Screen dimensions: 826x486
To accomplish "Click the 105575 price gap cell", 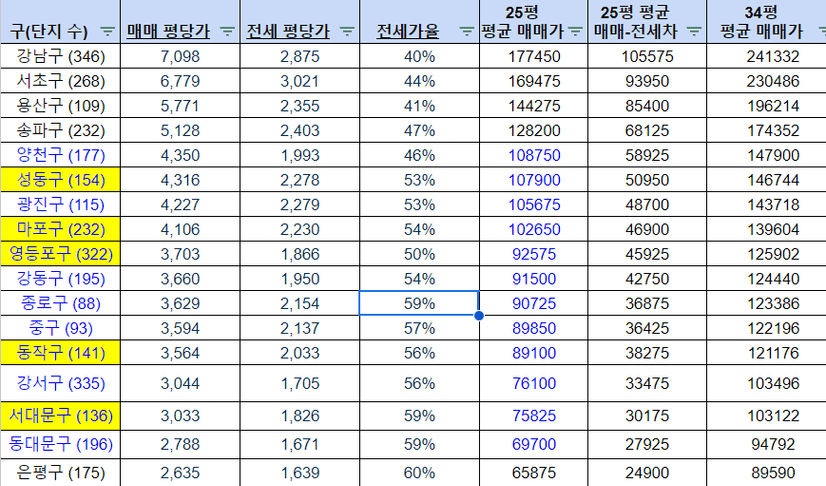I will coord(647,56).
